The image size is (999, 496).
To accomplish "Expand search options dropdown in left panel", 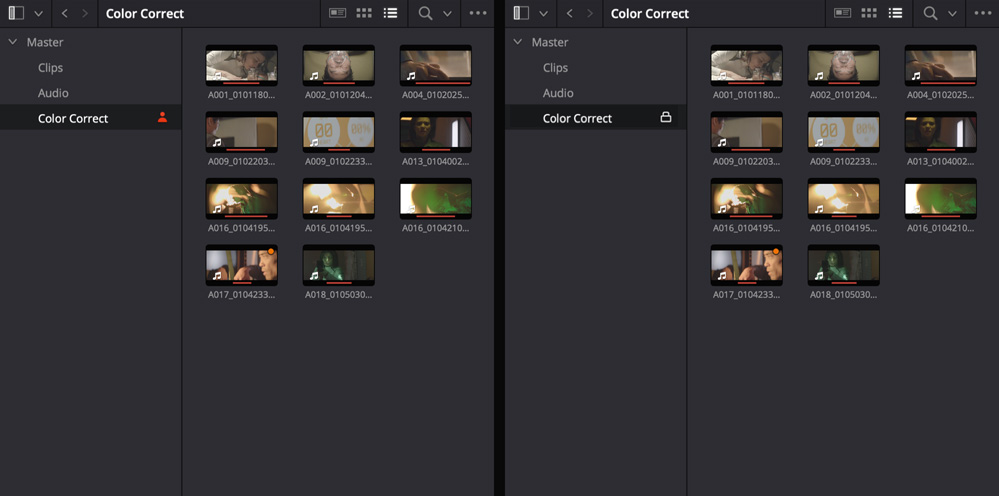I will [447, 13].
